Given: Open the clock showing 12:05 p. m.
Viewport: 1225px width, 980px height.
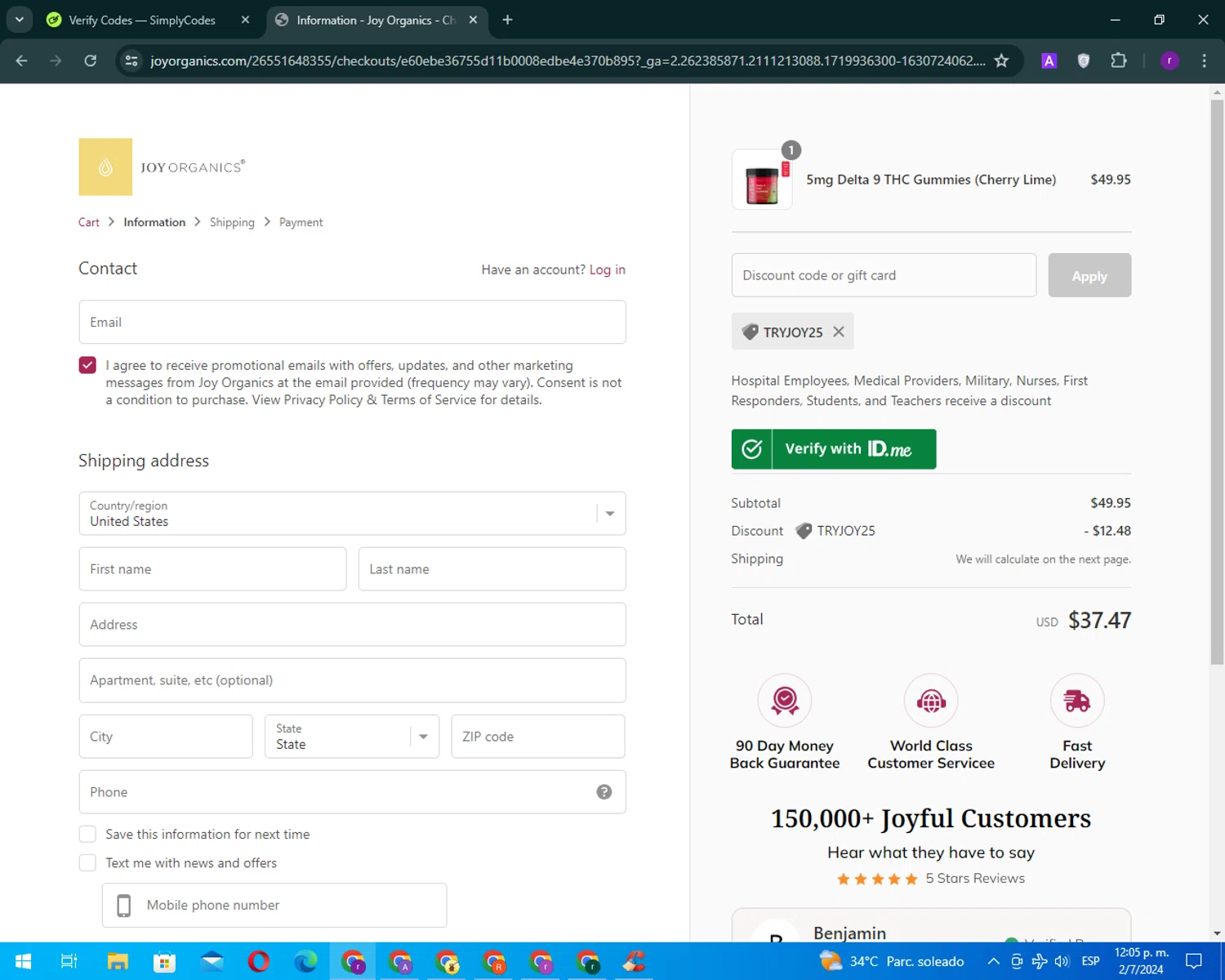Looking at the screenshot, I should [x=1142, y=961].
